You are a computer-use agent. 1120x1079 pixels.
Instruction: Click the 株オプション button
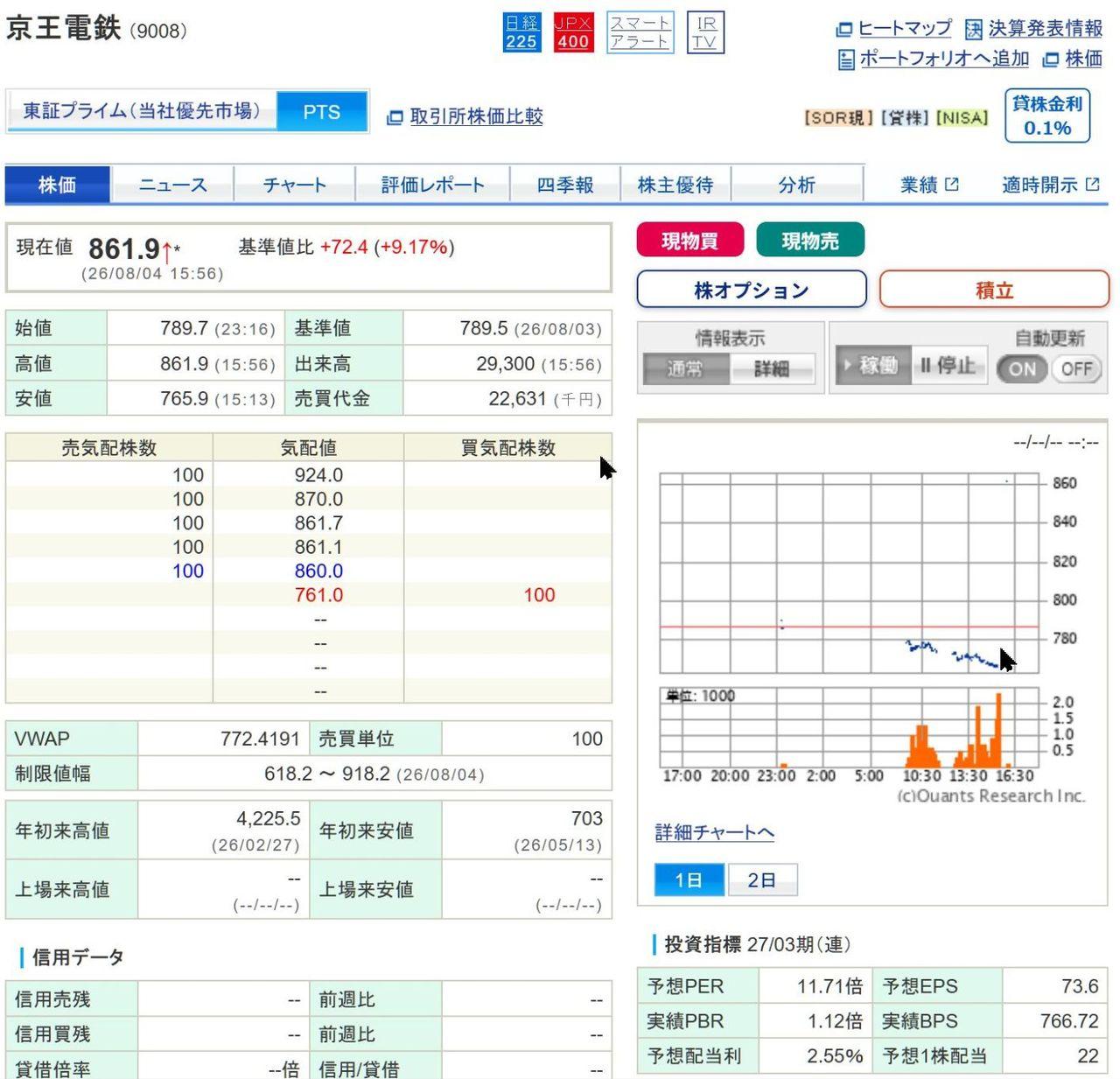(x=752, y=290)
